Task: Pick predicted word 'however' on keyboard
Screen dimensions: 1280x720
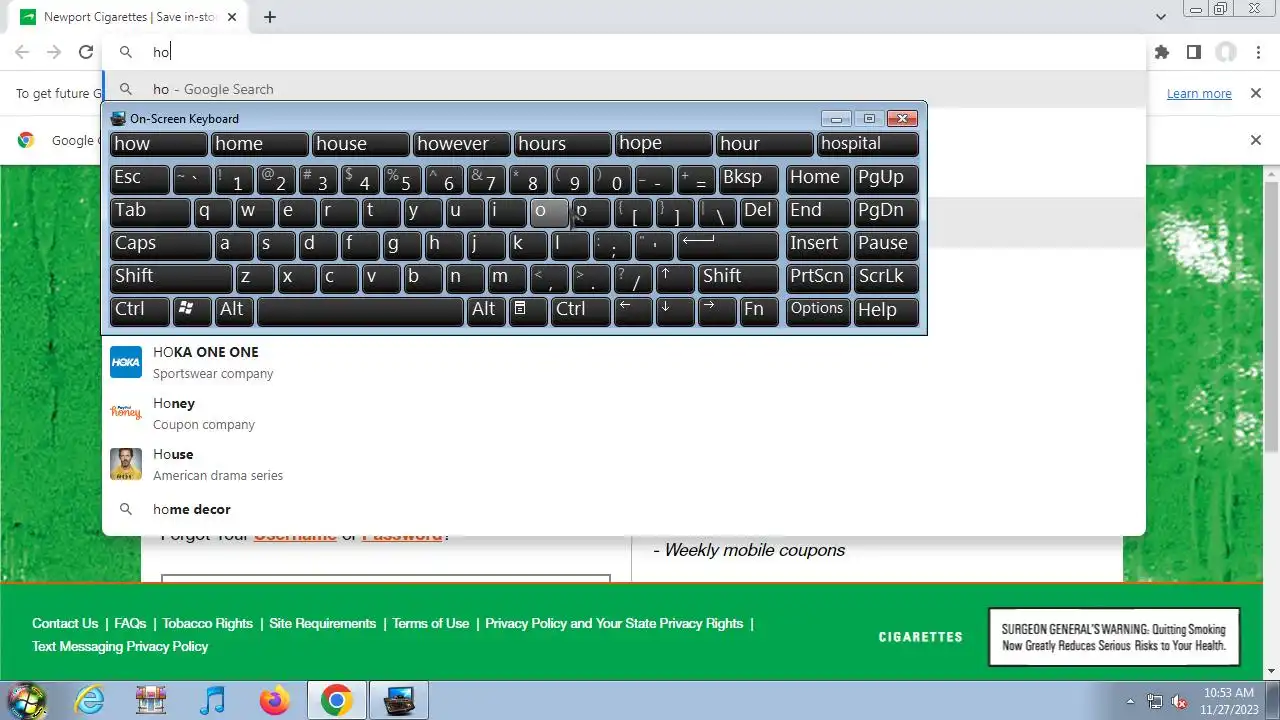Action: pos(461,144)
